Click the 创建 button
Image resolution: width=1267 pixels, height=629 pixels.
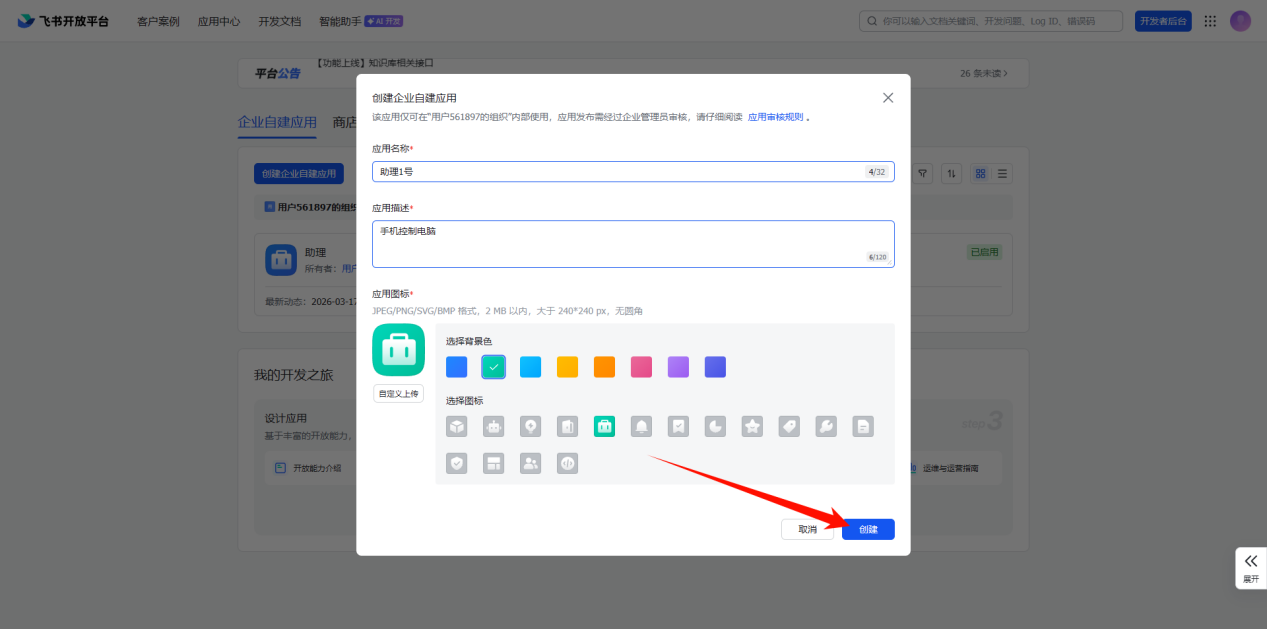(x=868, y=530)
